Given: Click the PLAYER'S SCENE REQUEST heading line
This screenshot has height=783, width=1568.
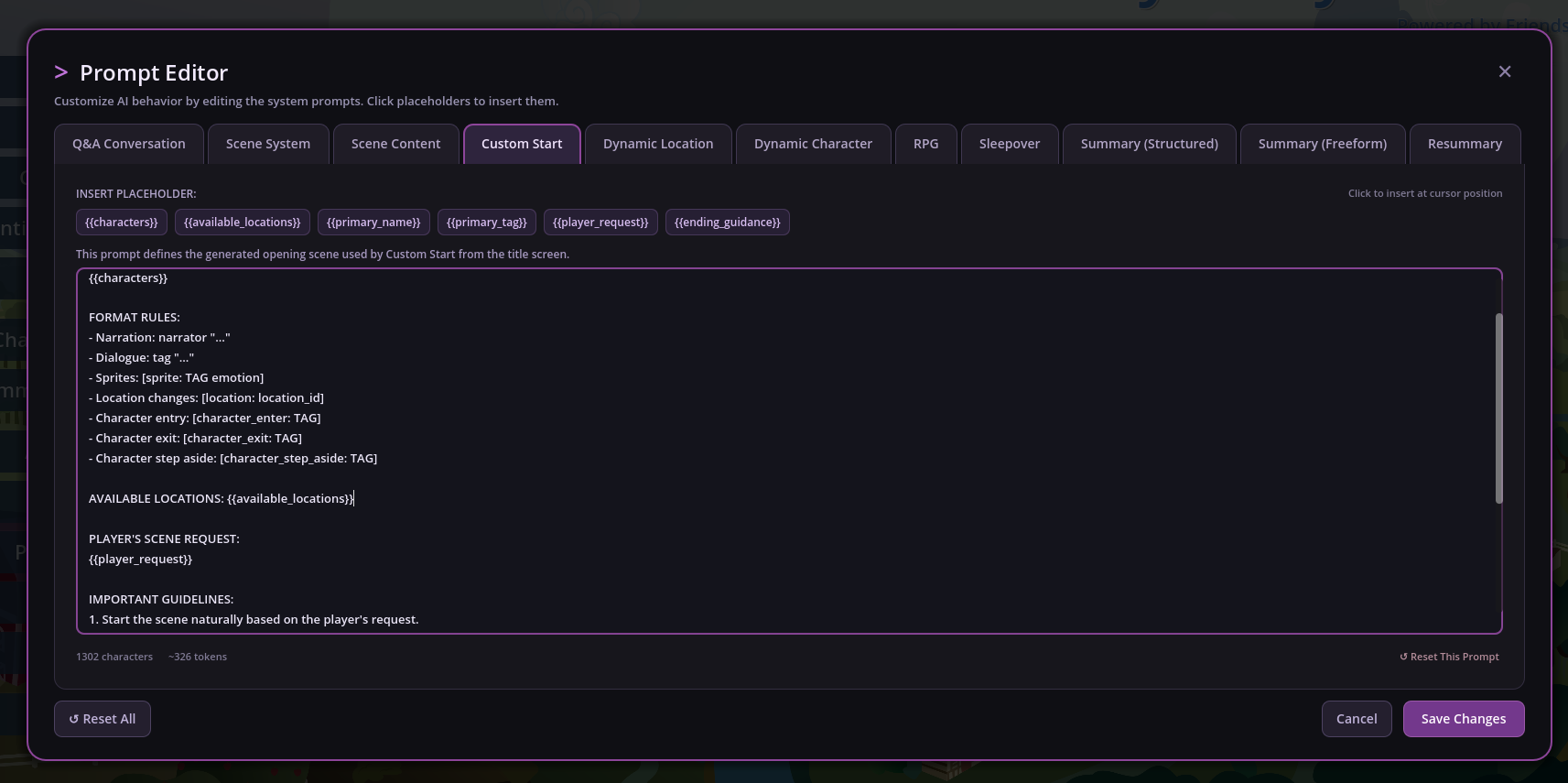Looking at the screenshot, I should pos(164,538).
